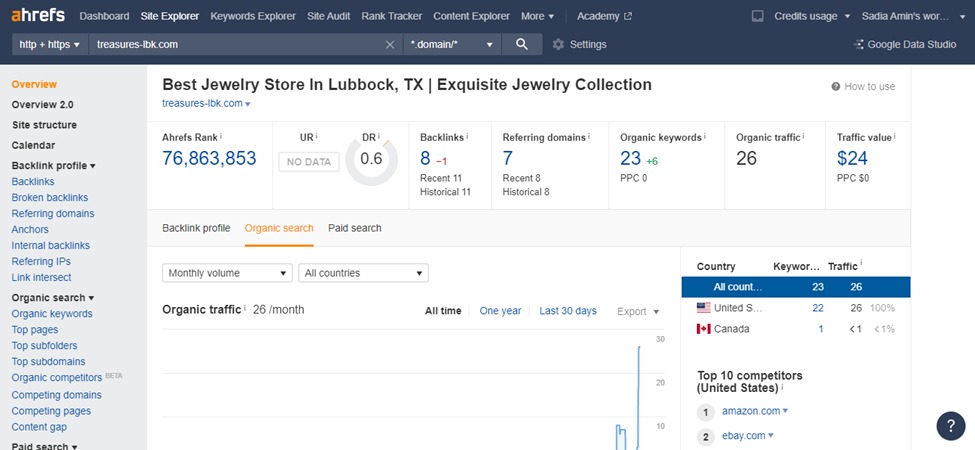The height and width of the screenshot is (450, 975).
Task: Open the All countries dropdown
Action: tap(363, 273)
